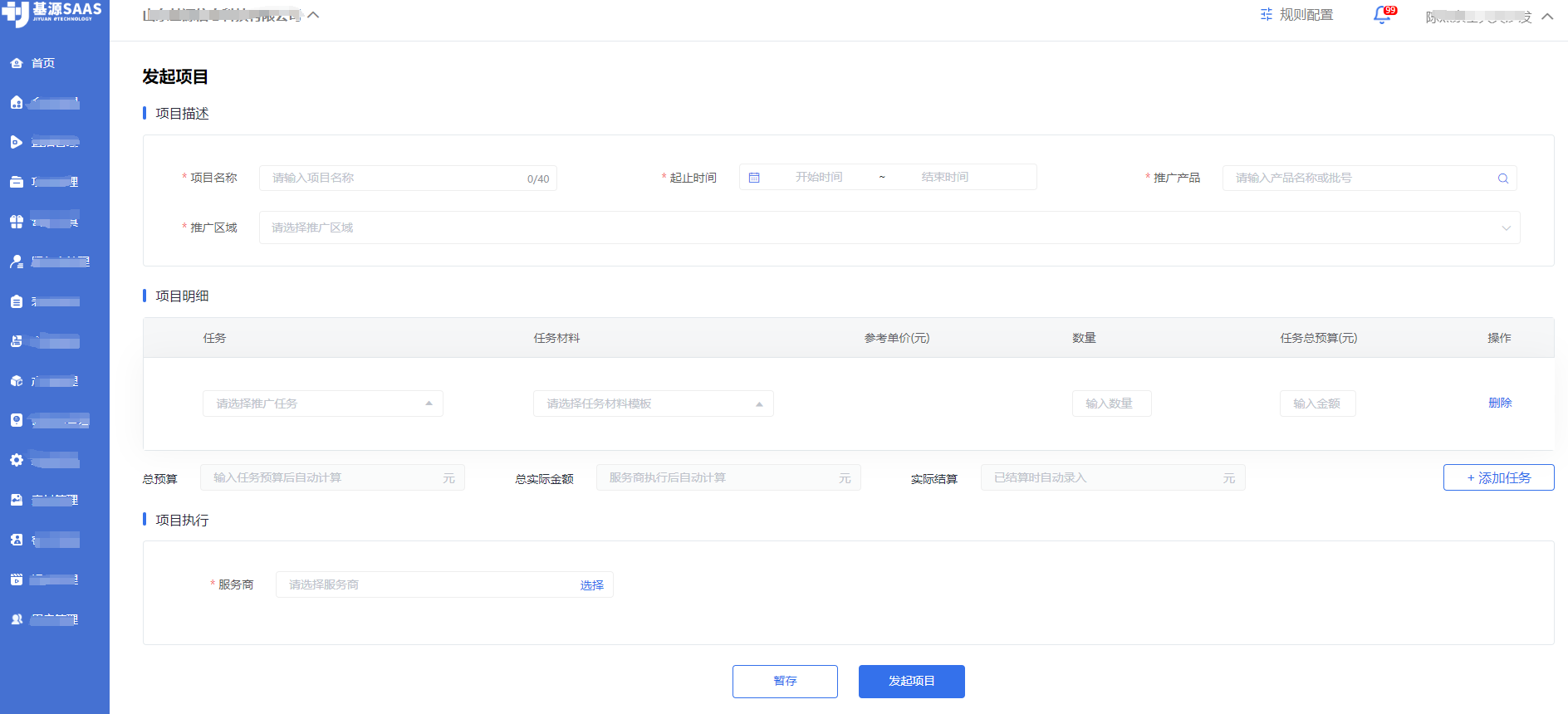Click the 项目明细 section heading

pyautogui.click(x=182, y=296)
